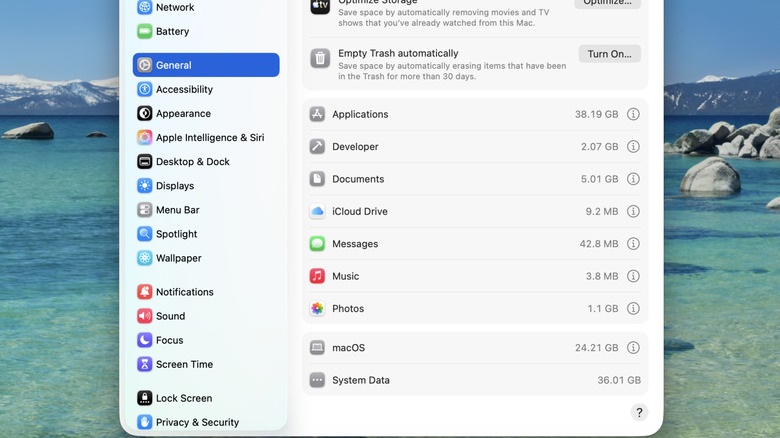Open the Displays sun icon
Screen dimensions: 780x438
pos(144,186)
